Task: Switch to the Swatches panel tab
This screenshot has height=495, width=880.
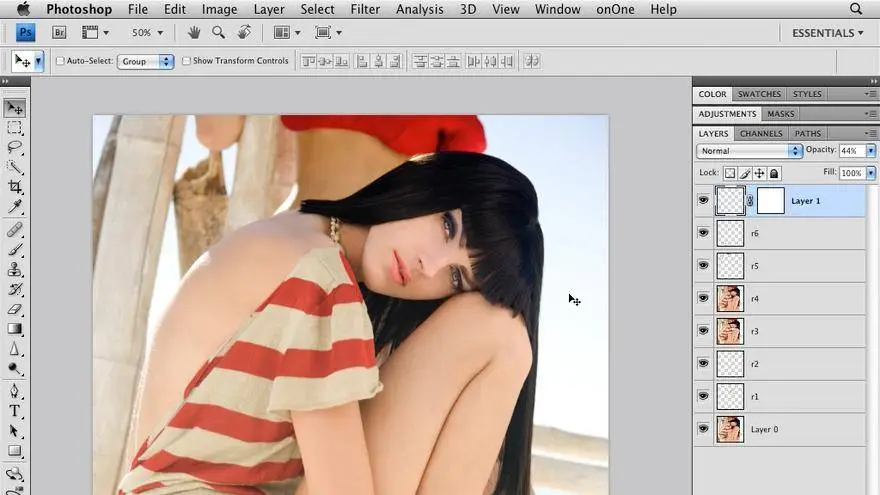Action: pyautogui.click(x=759, y=94)
